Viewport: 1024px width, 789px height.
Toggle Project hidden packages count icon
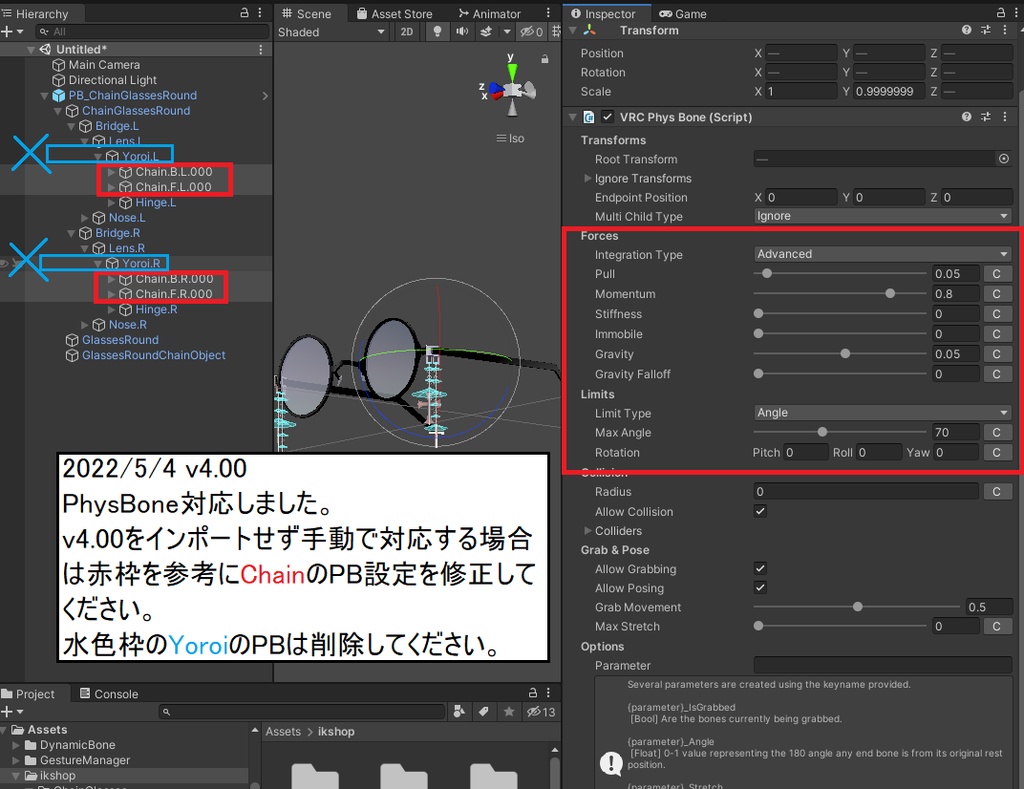(x=540, y=711)
